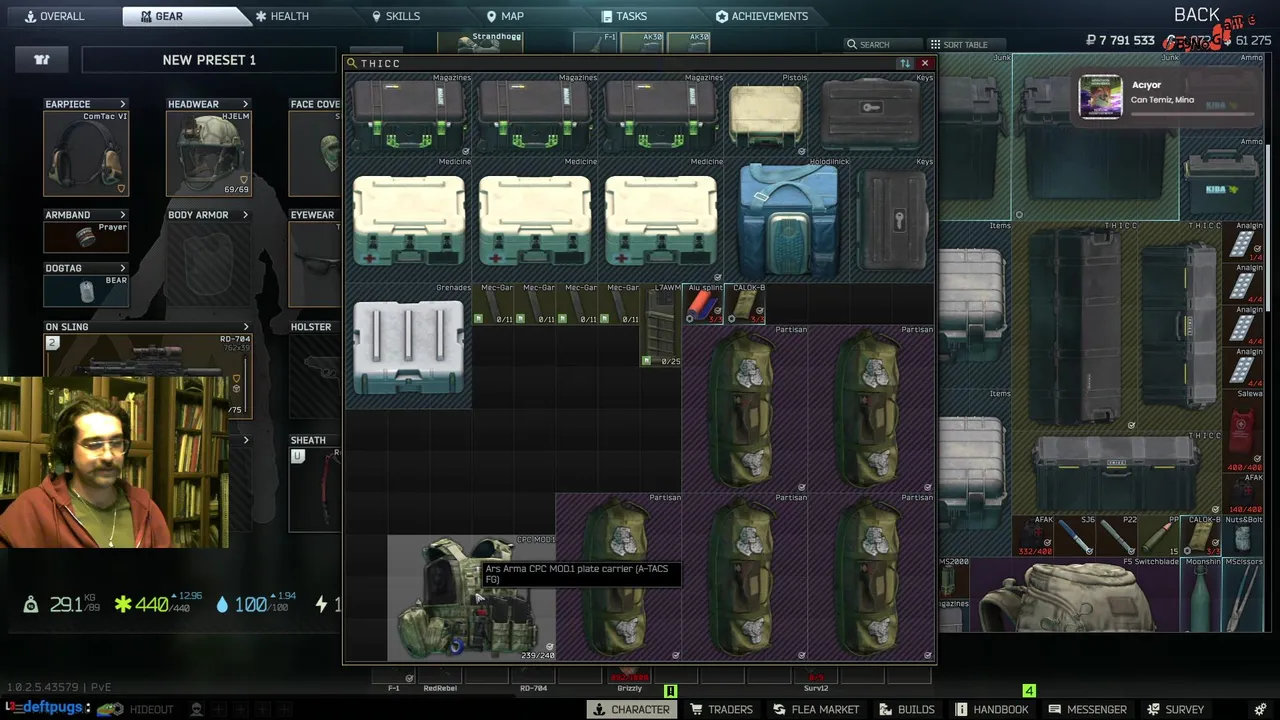Select the Prayer armband item

[86, 237]
